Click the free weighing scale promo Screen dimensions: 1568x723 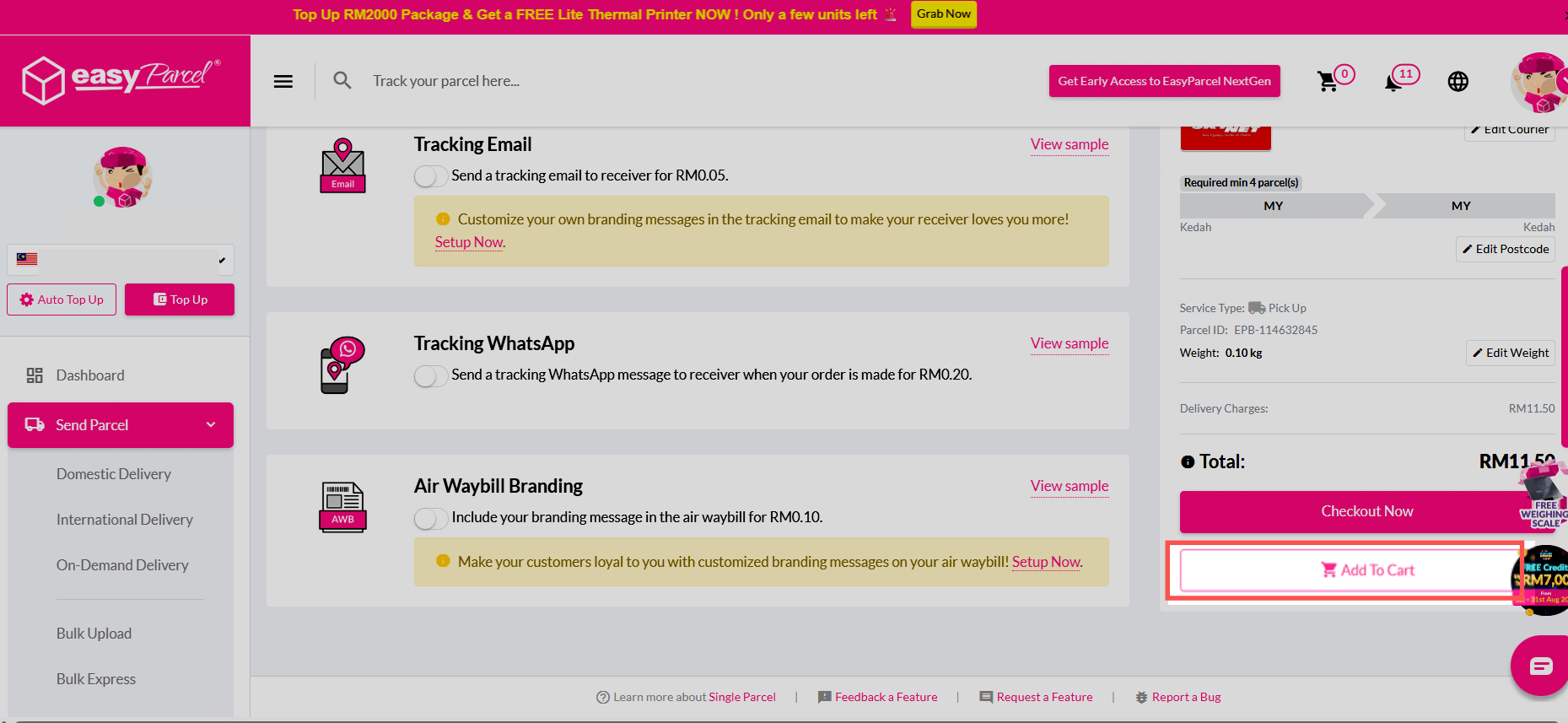point(1543,497)
